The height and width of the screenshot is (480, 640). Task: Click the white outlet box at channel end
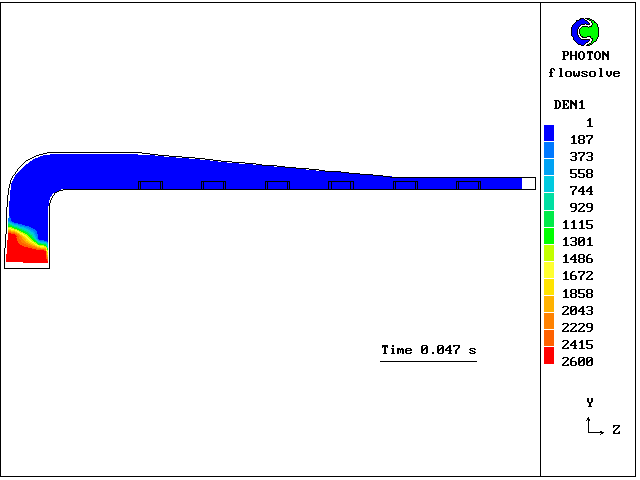click(x=529, y=183)
